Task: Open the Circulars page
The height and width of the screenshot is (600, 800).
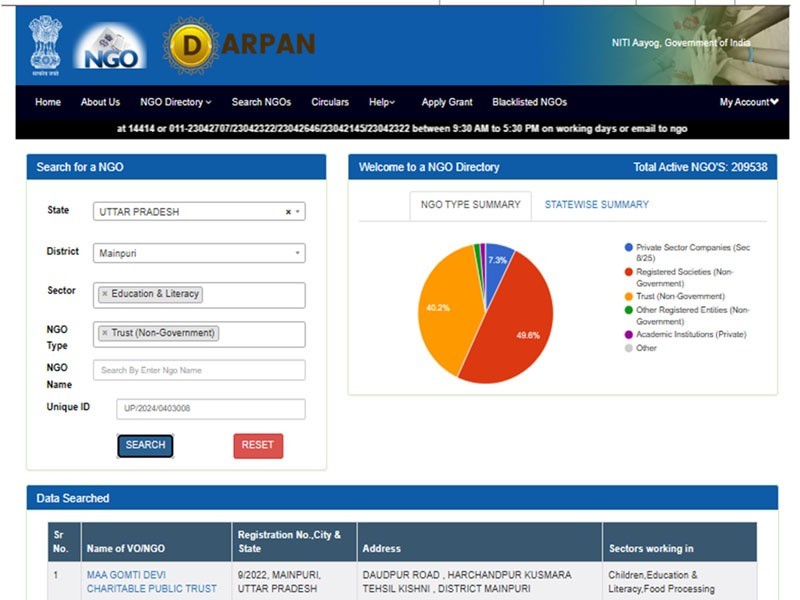Action: click(x=330, y=102)
